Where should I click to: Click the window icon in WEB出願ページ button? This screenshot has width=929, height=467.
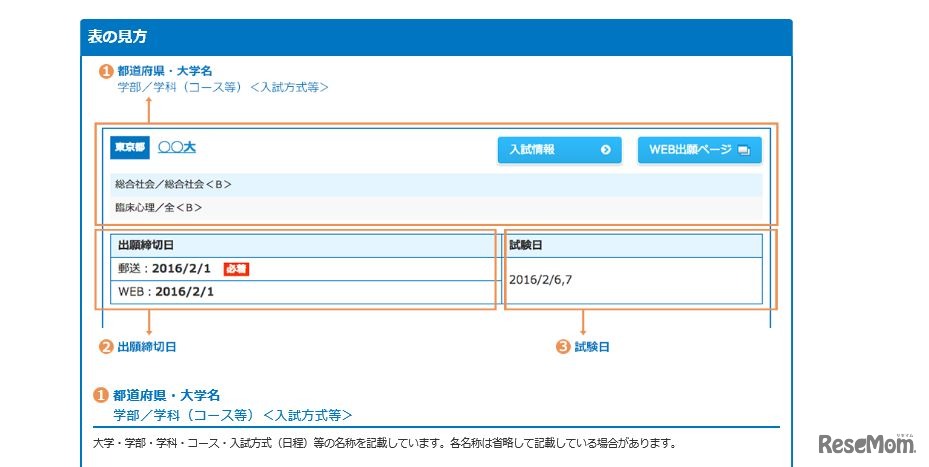[x=744, y=151]
